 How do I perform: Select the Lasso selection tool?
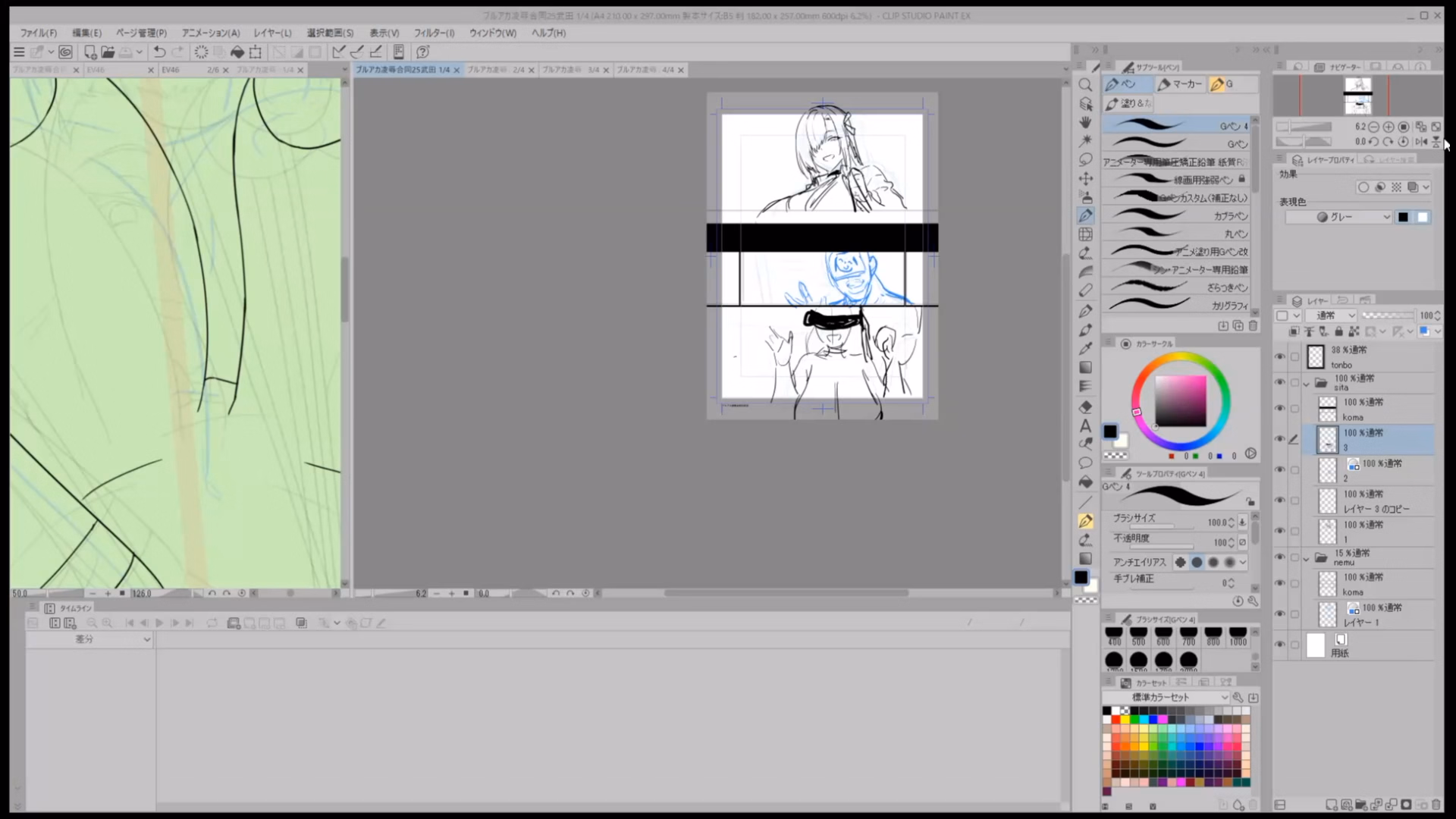(x=1085, y=159)
